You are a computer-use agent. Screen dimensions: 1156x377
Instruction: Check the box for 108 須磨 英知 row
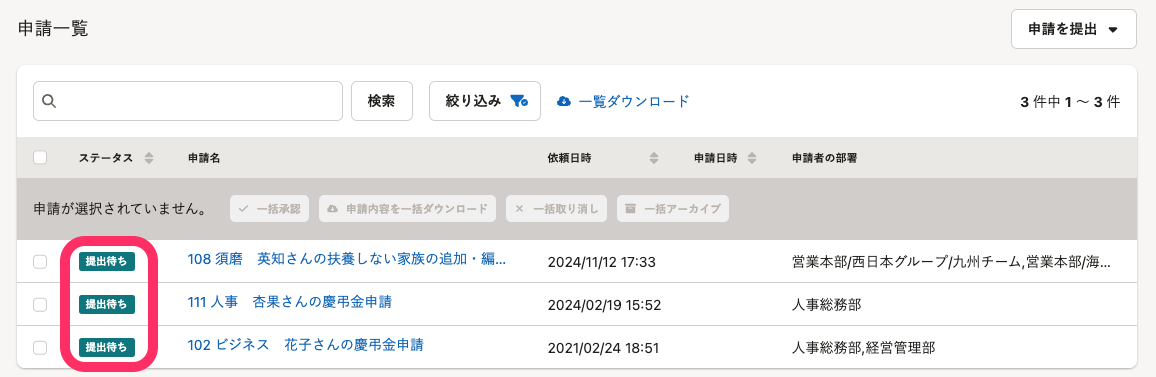coord(40,262)
